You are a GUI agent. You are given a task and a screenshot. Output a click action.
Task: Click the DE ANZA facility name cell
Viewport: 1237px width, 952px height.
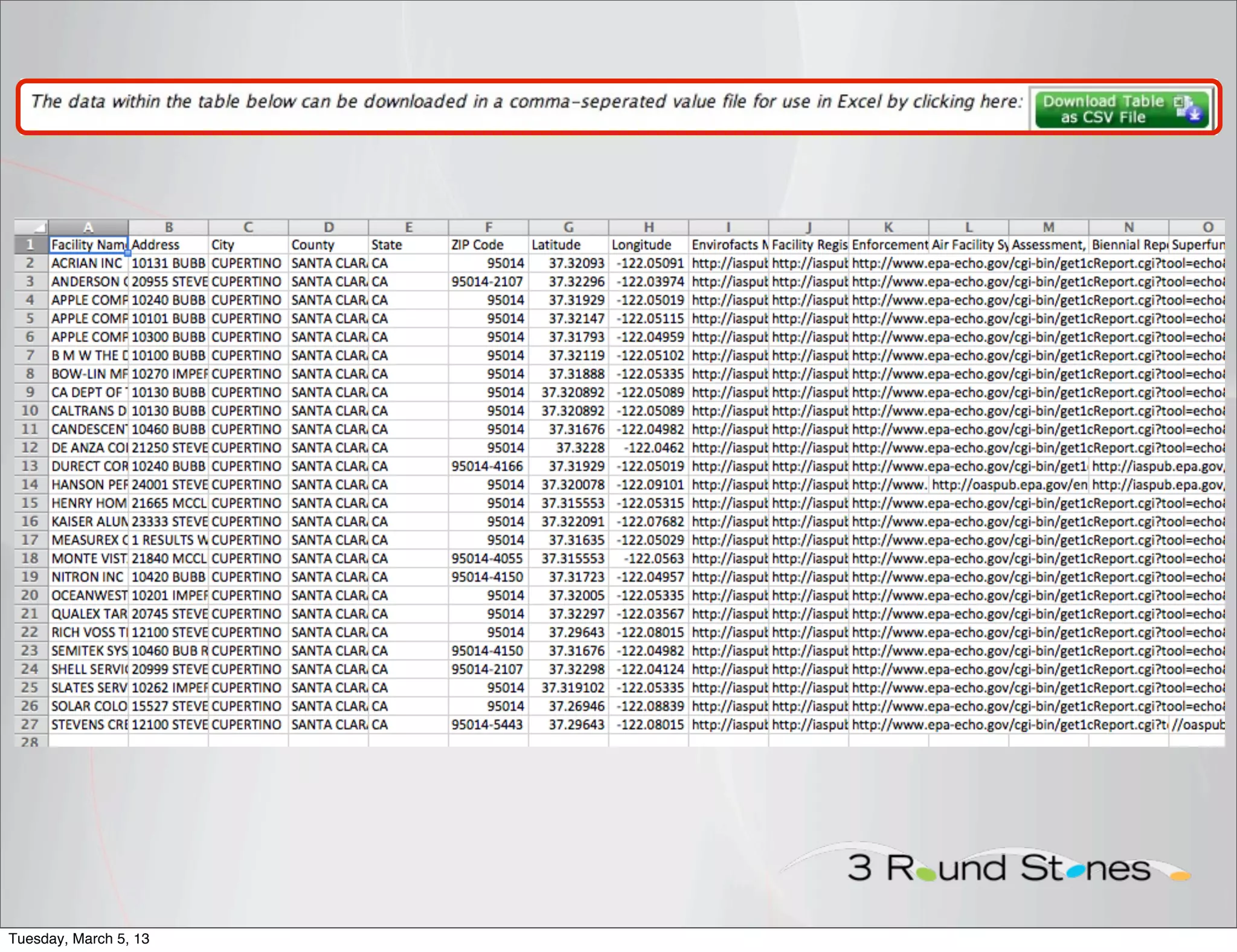click(x=88, y=448)
